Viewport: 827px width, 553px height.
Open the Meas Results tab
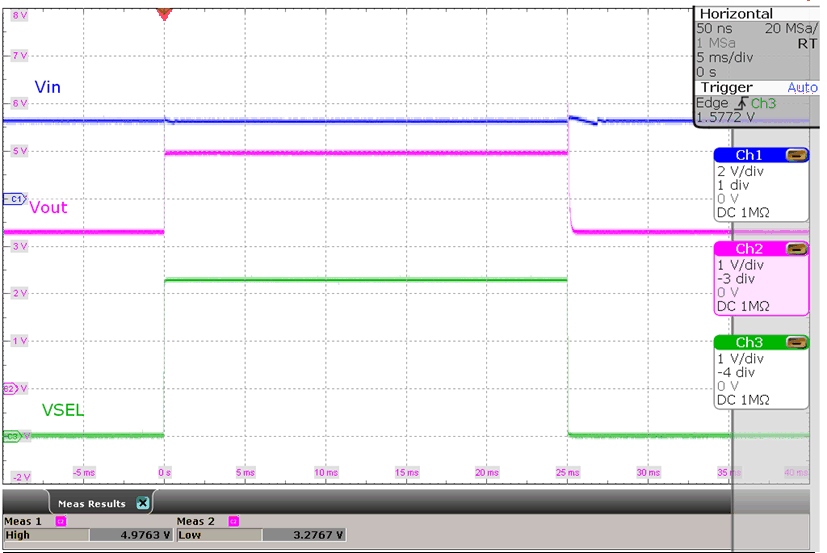pyautogui.click(x=91, y=503)
